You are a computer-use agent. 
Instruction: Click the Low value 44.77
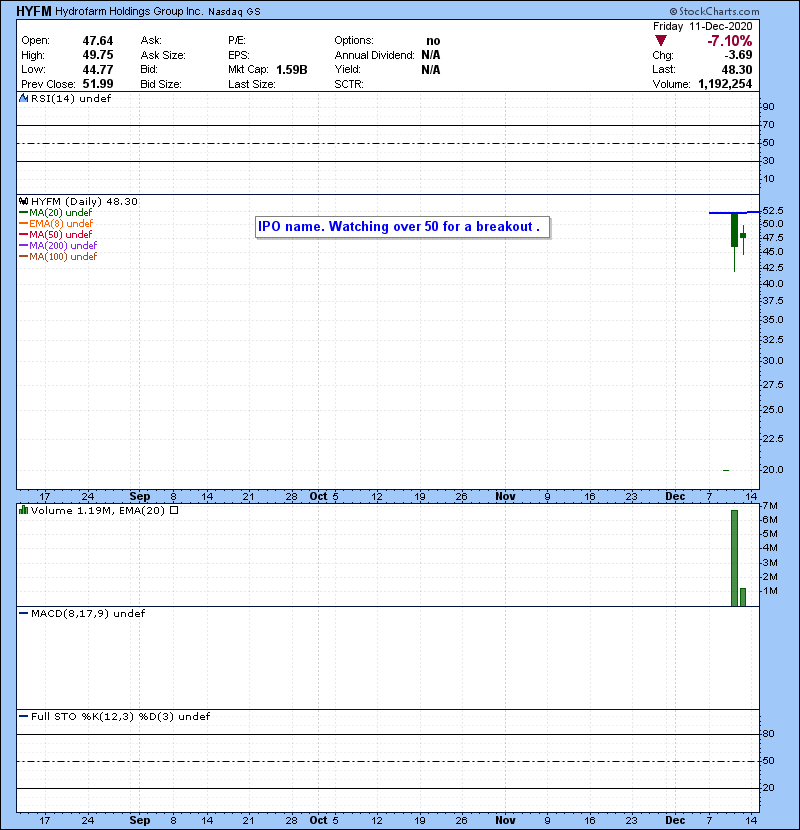click(98, 69)
